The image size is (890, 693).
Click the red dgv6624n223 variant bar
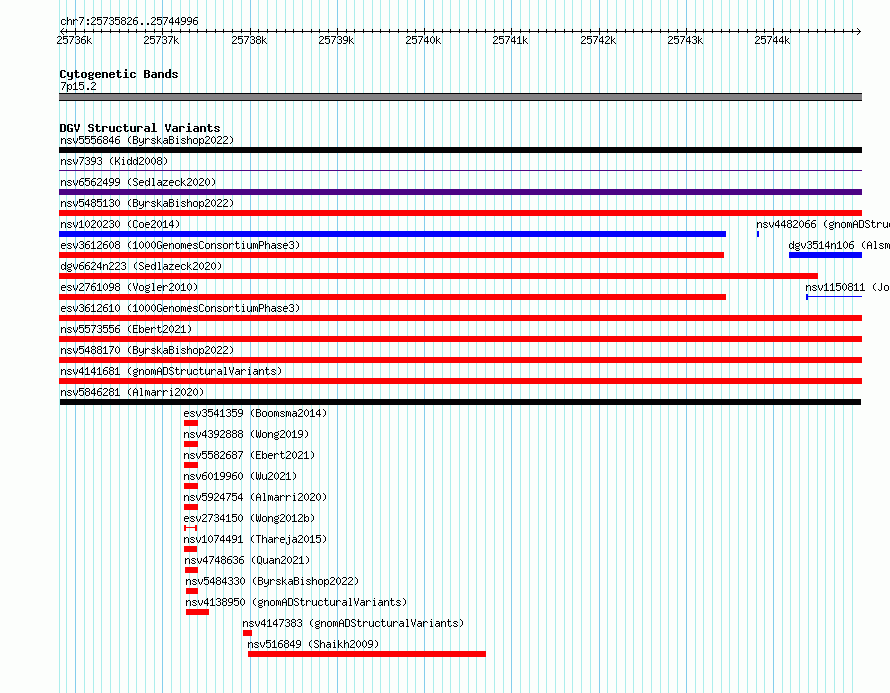pos(438,276)
